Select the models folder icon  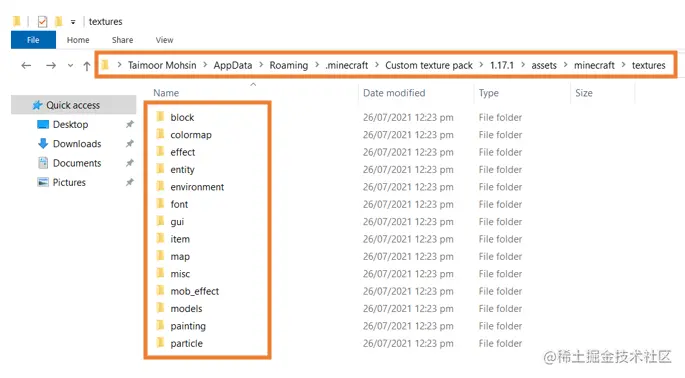coord(160,308)
